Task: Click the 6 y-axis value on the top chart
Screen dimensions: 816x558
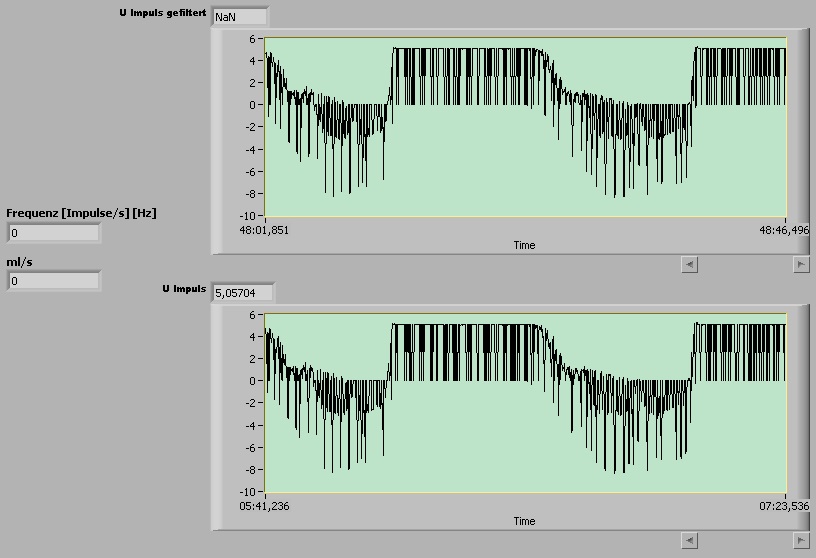Action: click(252, 39)
